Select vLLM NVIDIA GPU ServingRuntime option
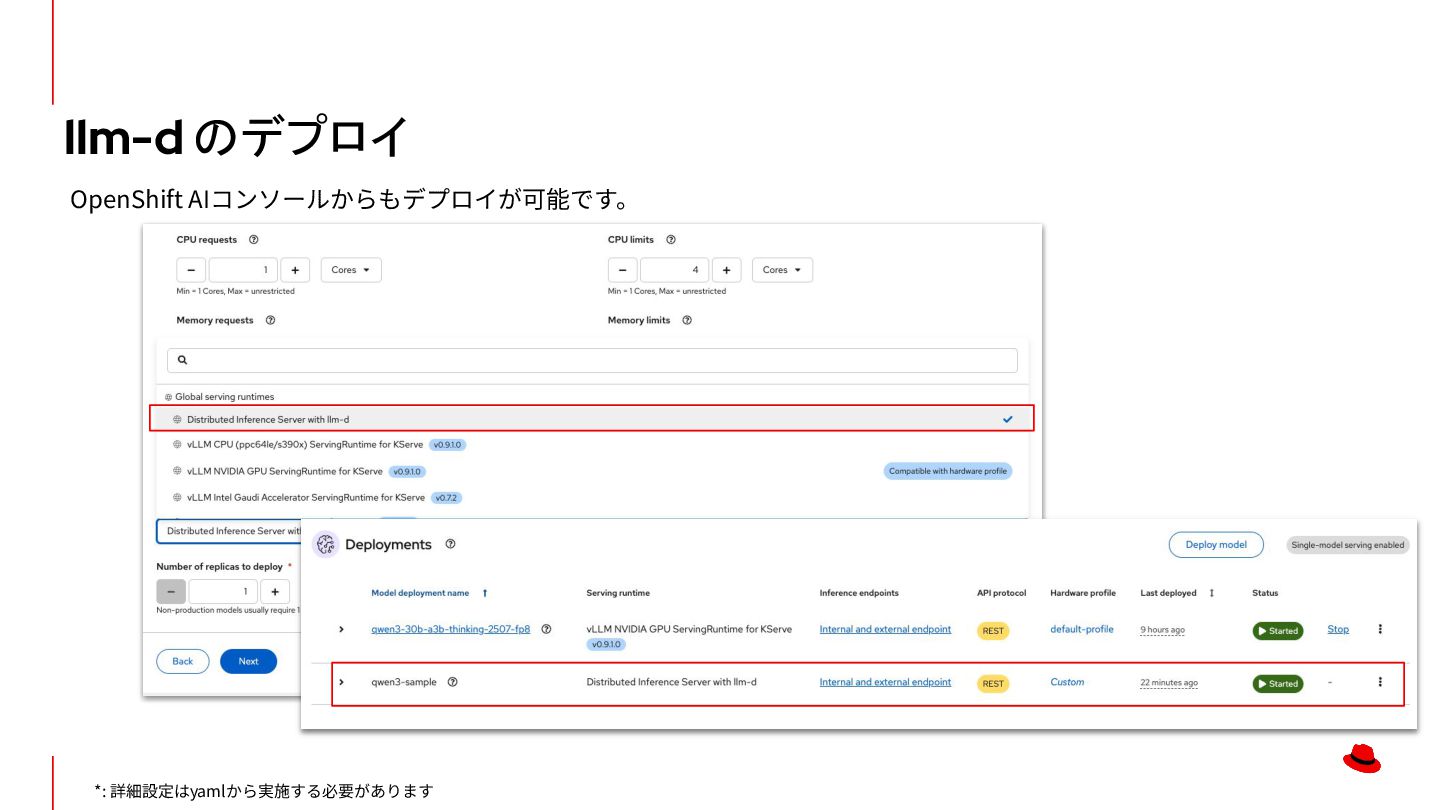The image size is (1440, 810). (592, 471)
